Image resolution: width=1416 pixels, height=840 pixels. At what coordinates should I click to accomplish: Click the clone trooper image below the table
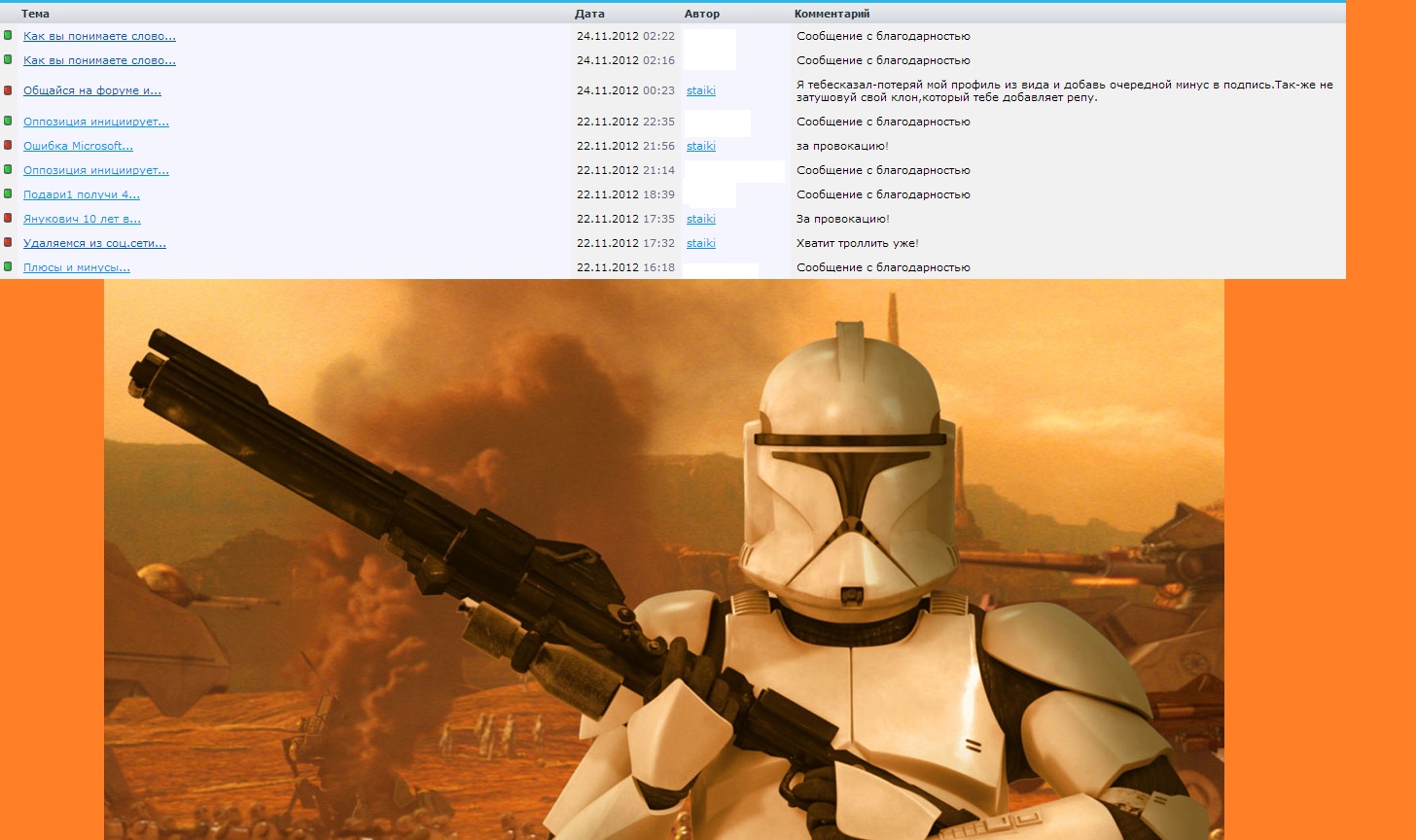coord(664,559)
